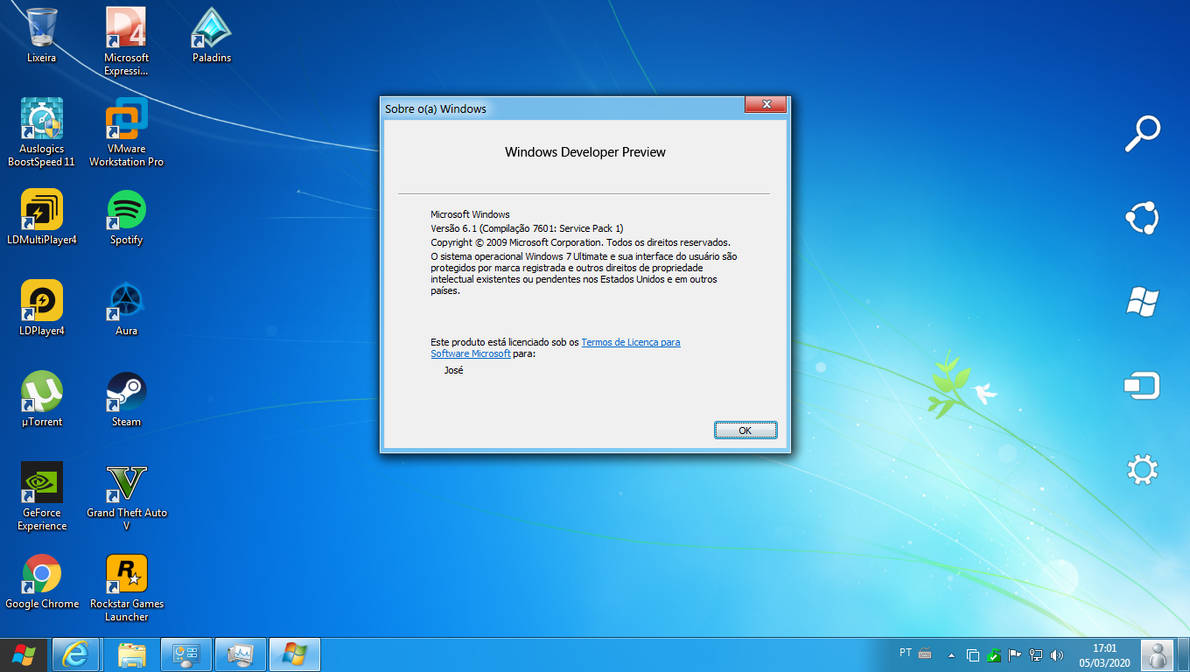
Task: Open Internet Explorer from the taskbar
Action: (75, 655)
